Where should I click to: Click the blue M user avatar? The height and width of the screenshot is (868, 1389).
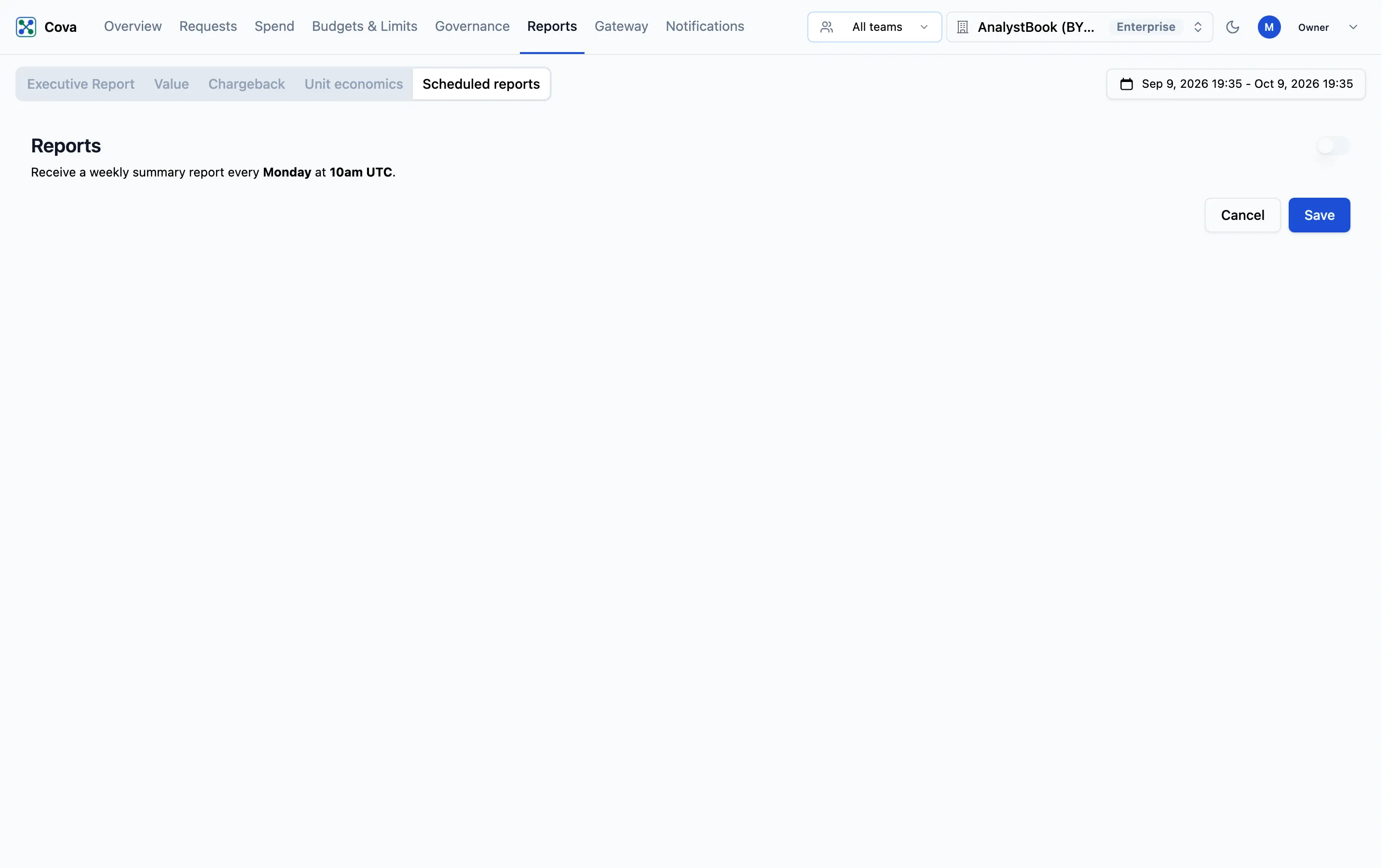pos(1269,27)
